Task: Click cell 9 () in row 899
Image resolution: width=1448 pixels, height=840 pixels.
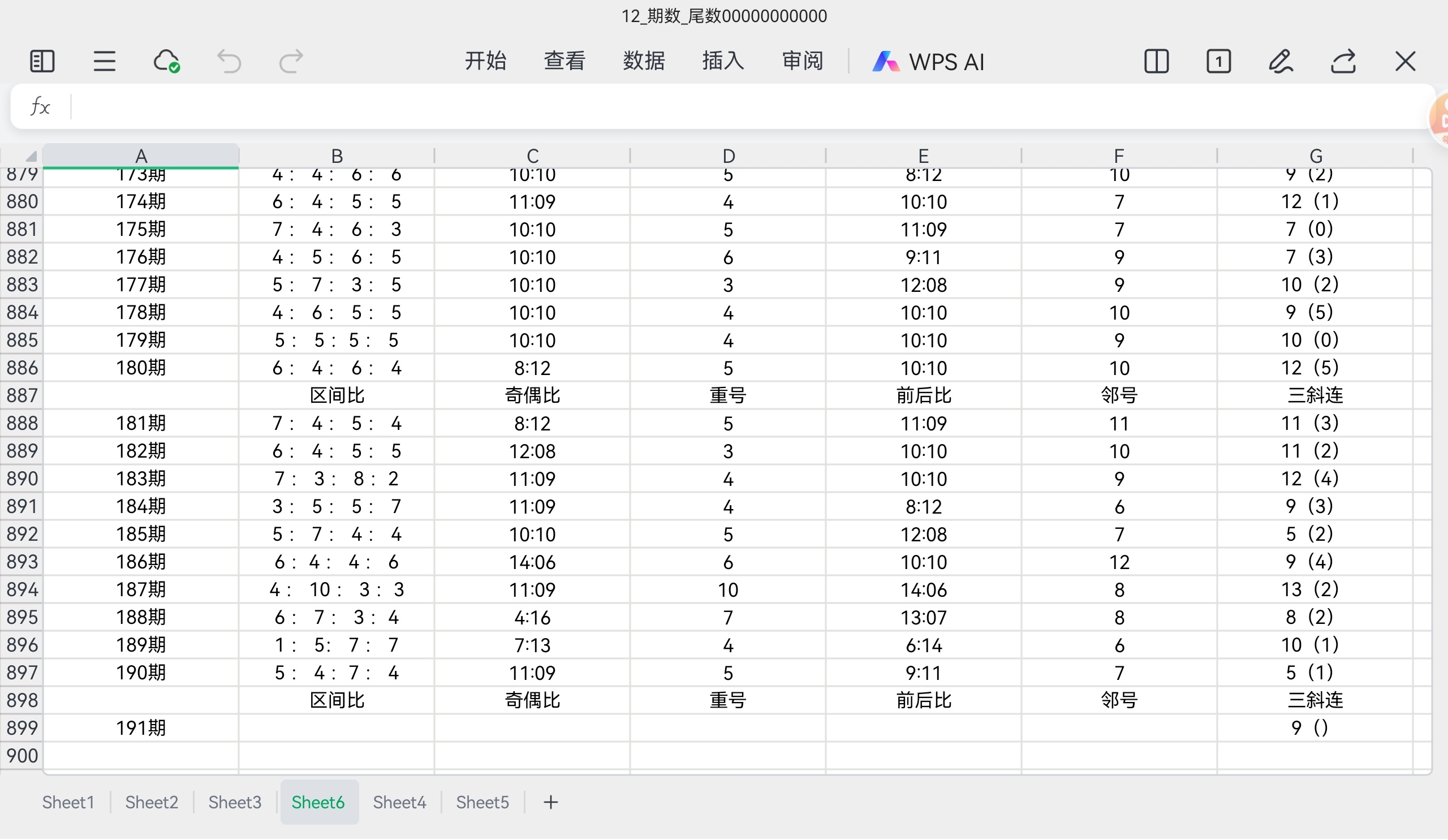Action: (x=1315, y=729)
